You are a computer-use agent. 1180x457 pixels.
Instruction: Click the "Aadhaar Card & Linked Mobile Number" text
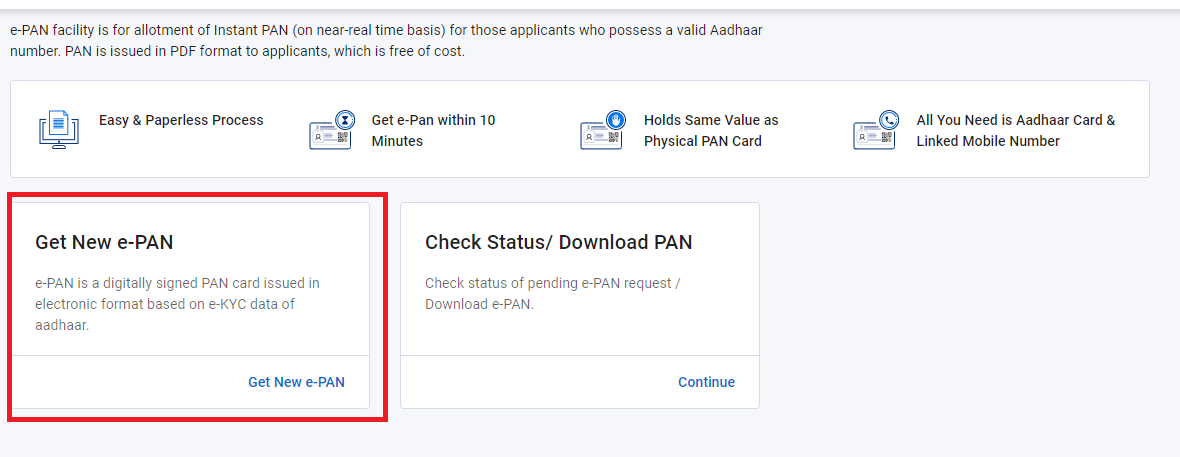click(x=1015, y=130)
